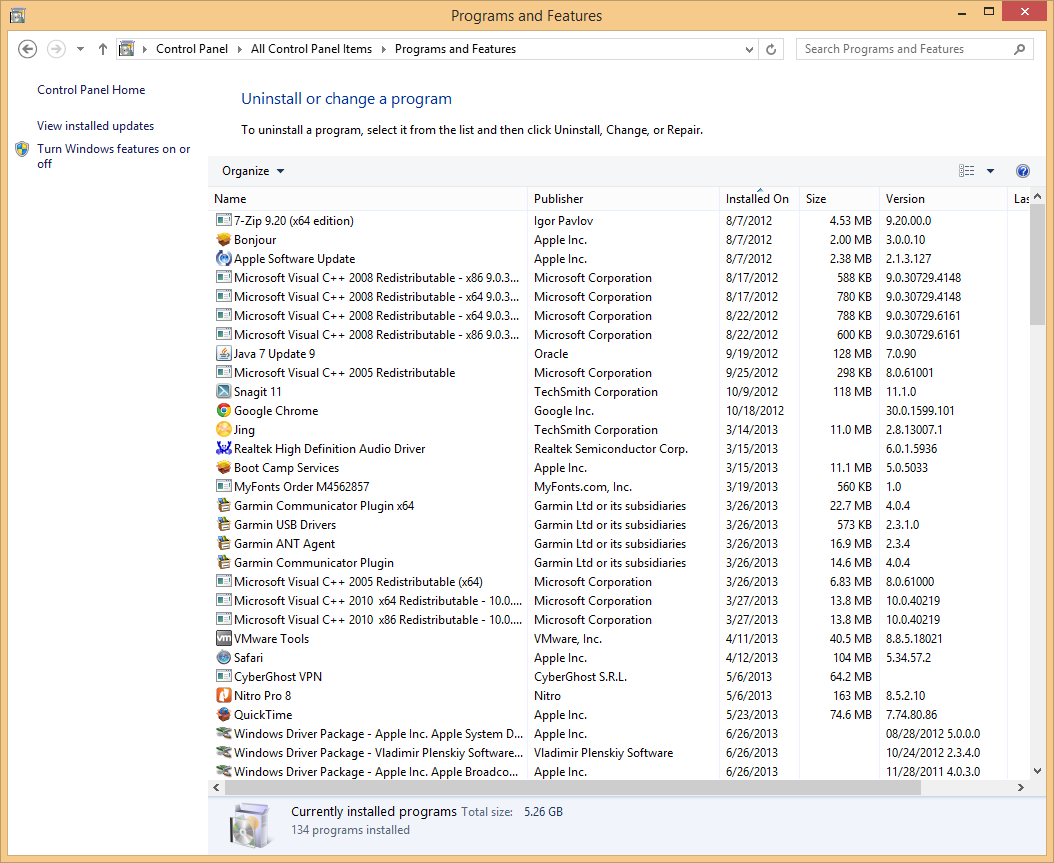Go up one level with up arrow
The image size is (1054, 863).
[x=103, y=49]
